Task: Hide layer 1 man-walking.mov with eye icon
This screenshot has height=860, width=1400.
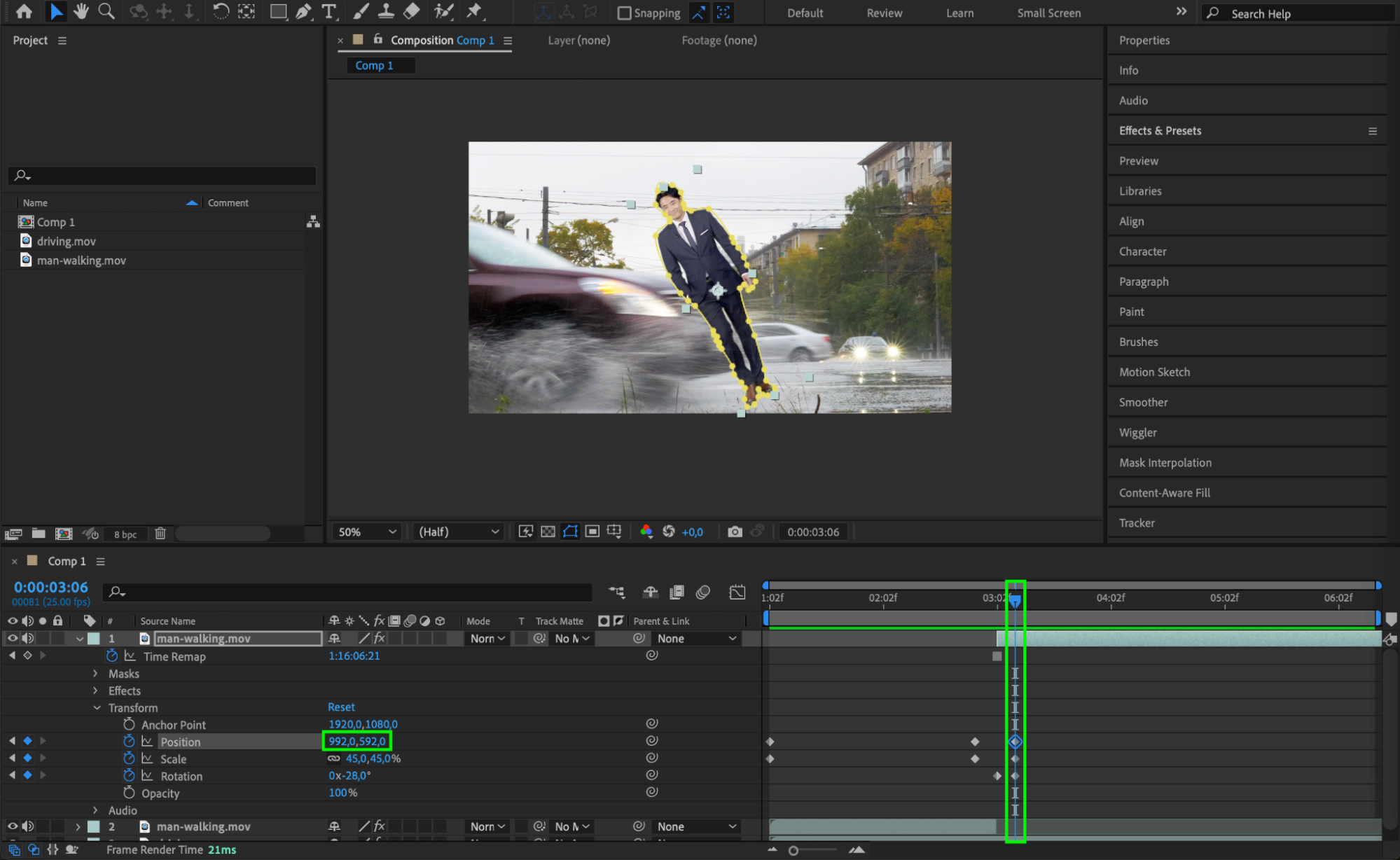Action: coord(13,638)
